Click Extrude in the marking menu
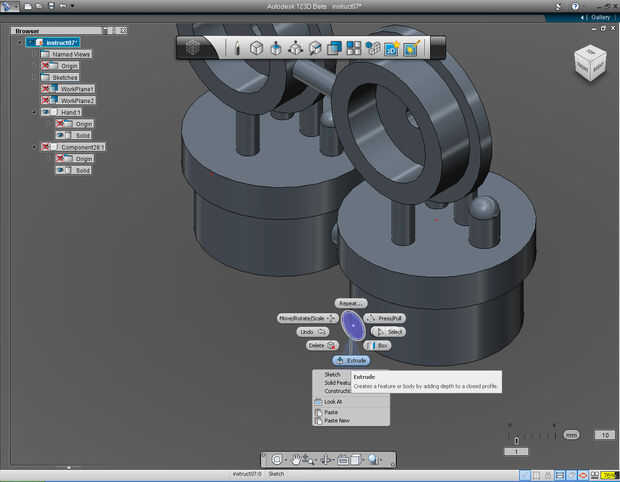This screenshot has height=482, width=620. coord(351,361)
